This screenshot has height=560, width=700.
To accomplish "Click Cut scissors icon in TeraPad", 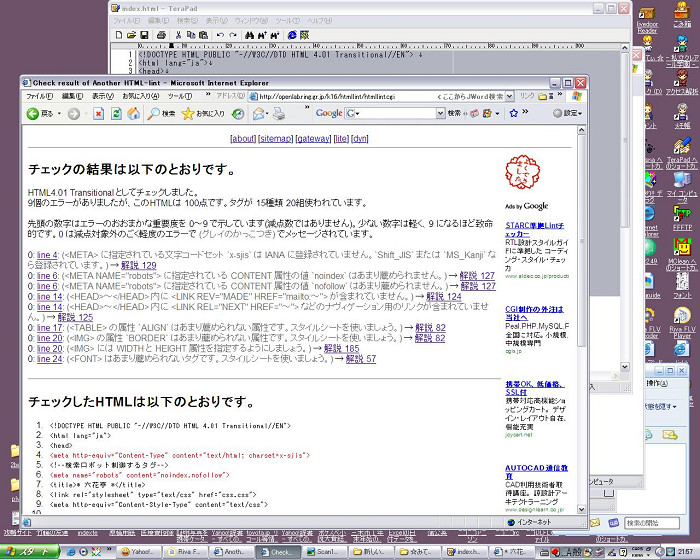I will 178,35.
